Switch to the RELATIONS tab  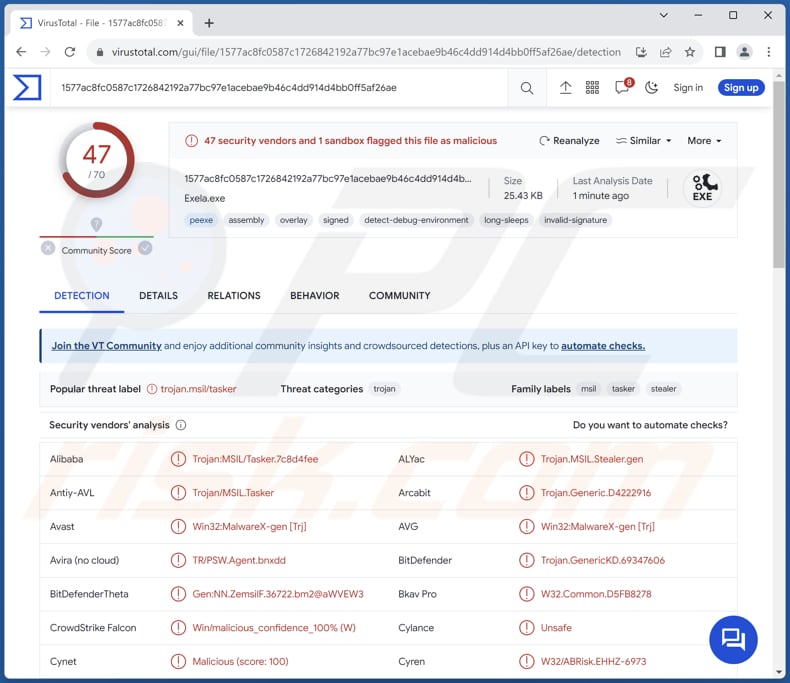(x=234, y=296)
